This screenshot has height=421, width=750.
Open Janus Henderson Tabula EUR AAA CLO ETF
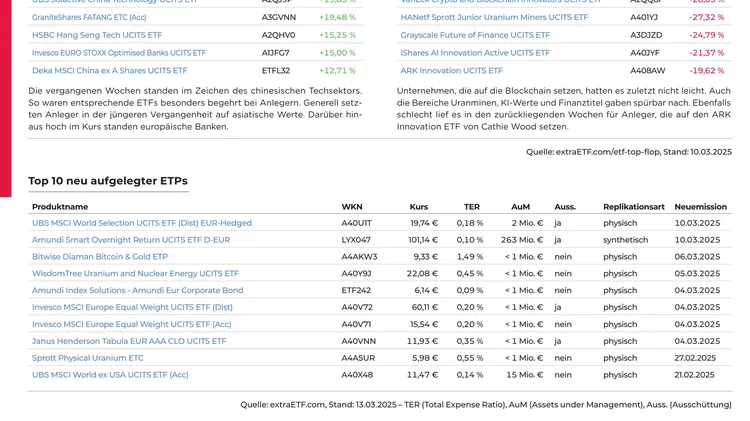point(129,341)
